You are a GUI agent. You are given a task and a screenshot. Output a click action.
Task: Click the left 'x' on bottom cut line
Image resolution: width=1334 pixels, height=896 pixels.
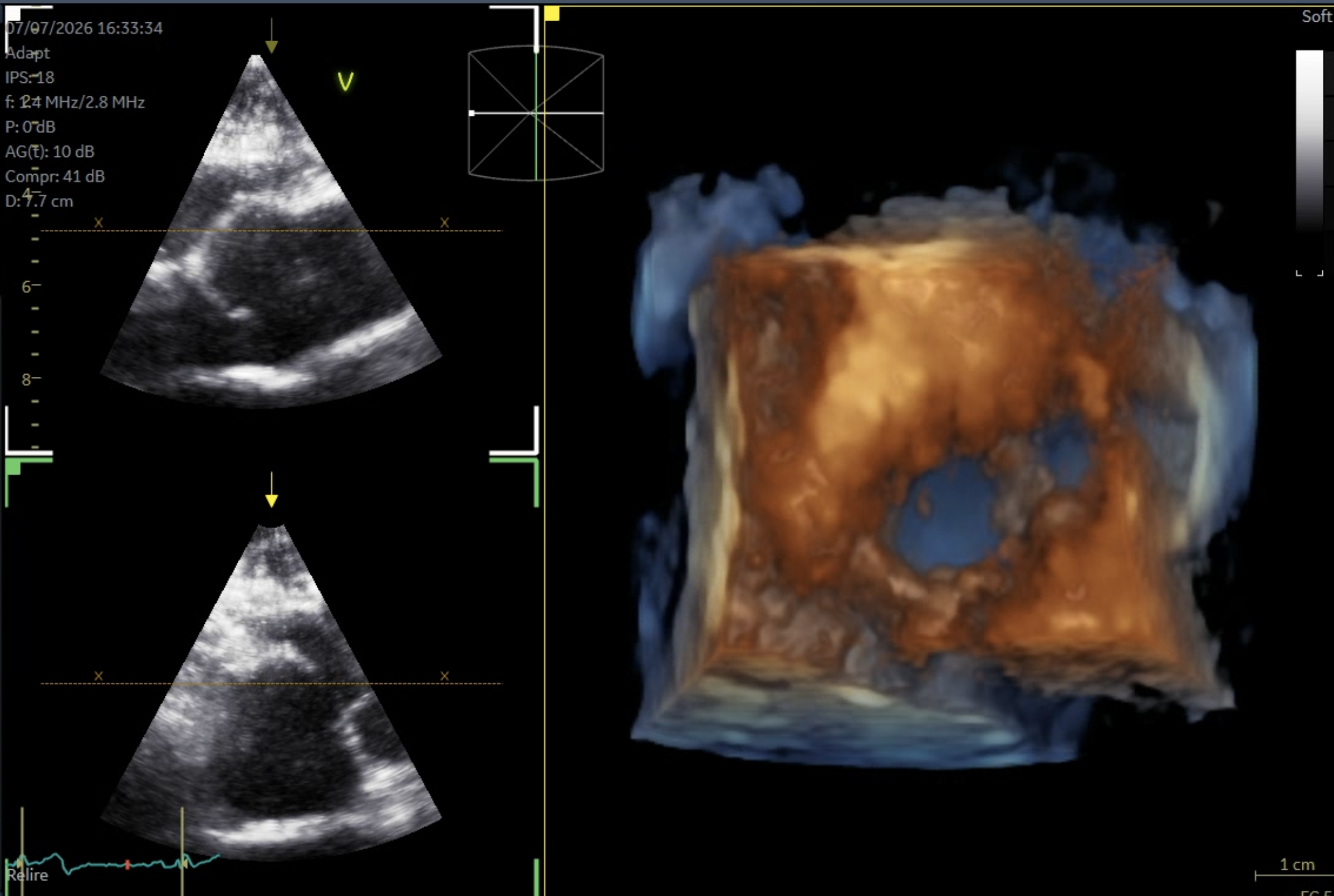coord(99,676)
